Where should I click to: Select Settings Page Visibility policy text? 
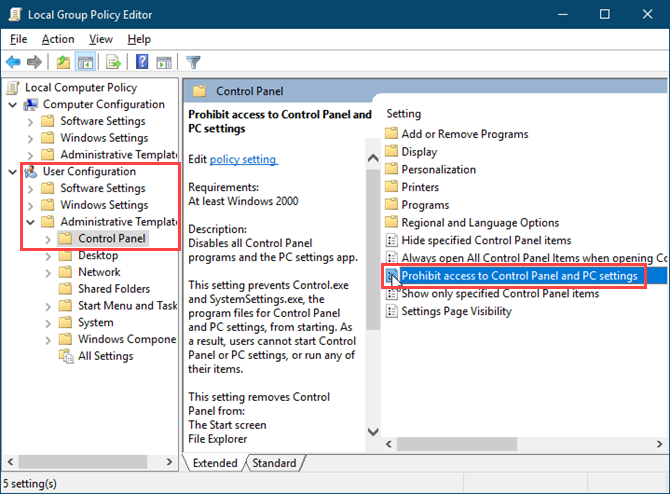tap(456, 311)
